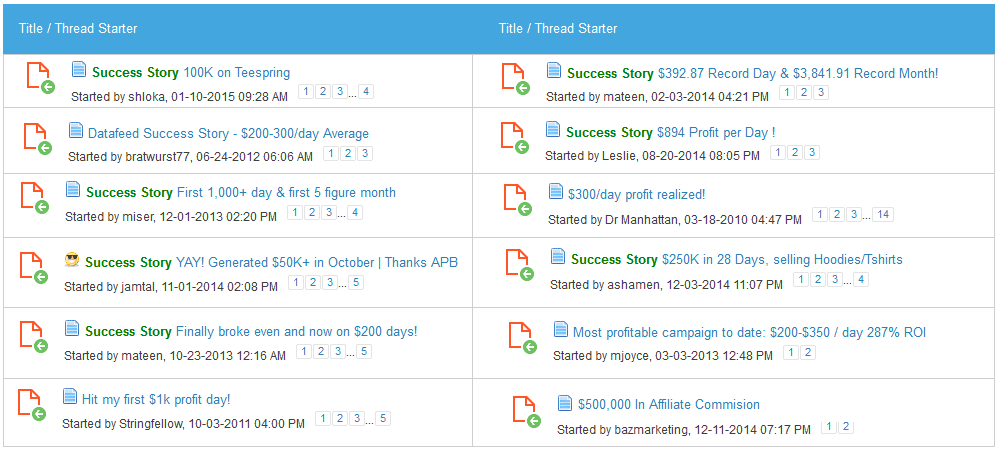The height and width of the screenshot is (453, 999).
Task: Click the blue post icon before Hit my first $1k
Action: click(x=70, y=396)
